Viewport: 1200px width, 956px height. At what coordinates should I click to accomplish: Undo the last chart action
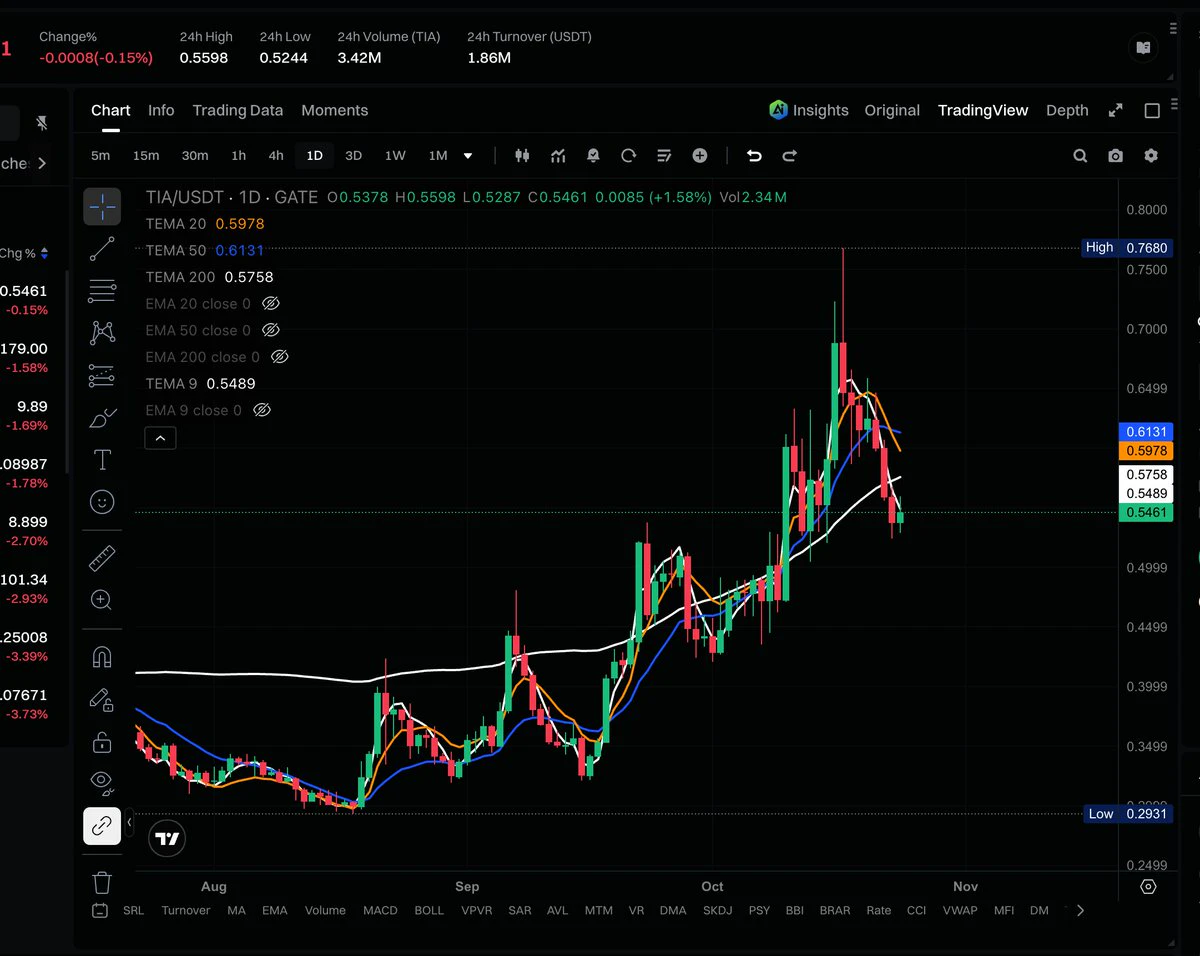pos(754,156)
